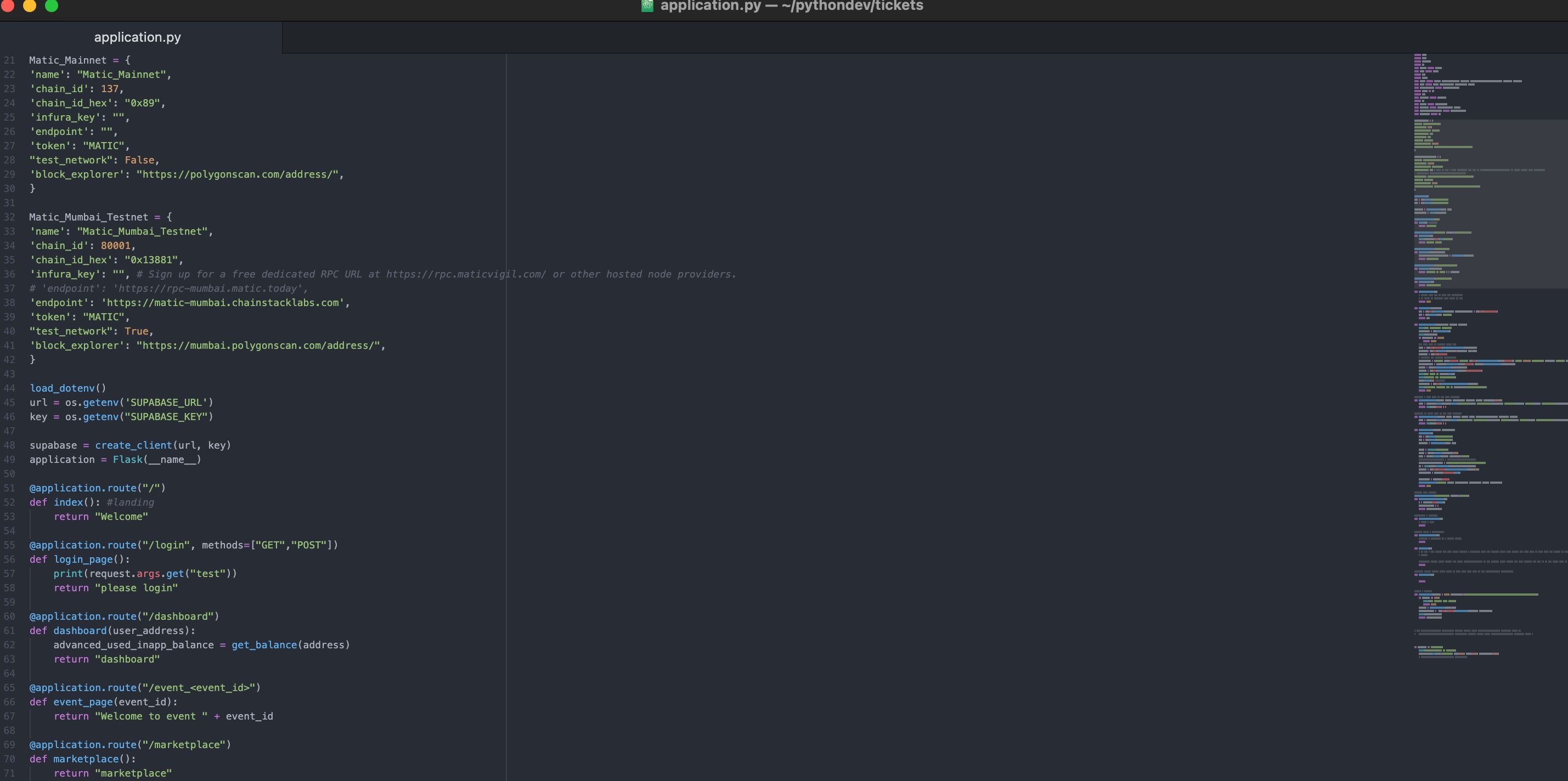Click line number 55 in the gutter

[x=10, y=545]
